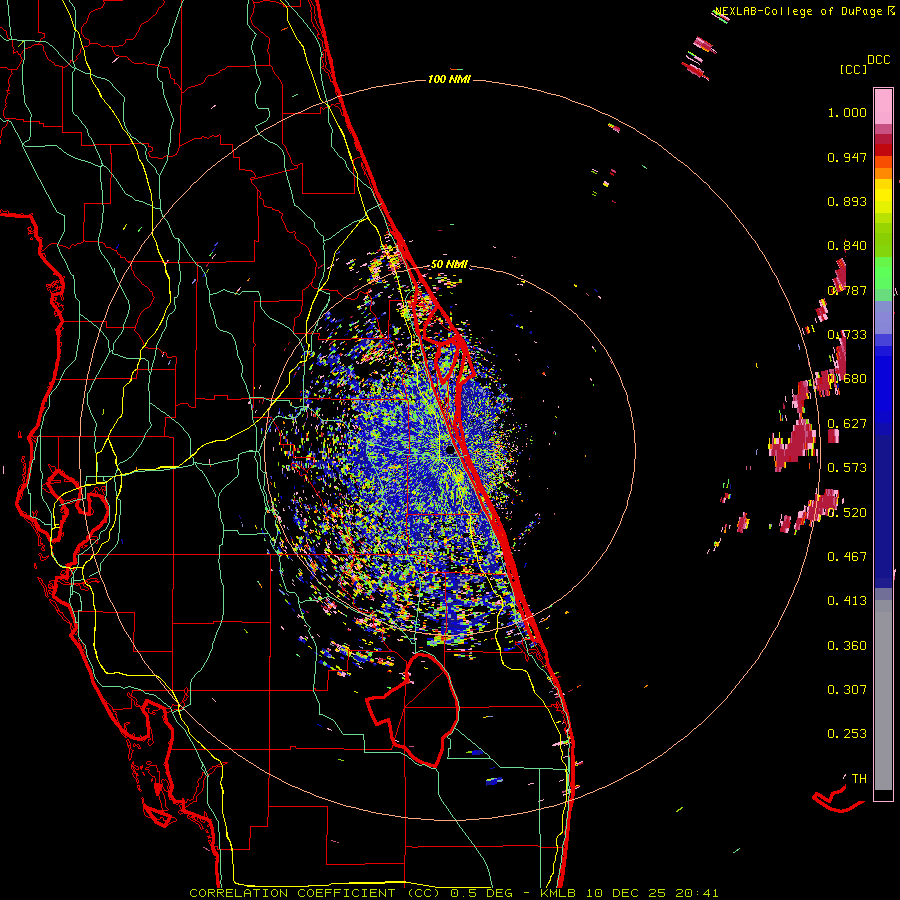Click the [CC] label above the color scale
The image size is (900, 900).
pos(853,69)
